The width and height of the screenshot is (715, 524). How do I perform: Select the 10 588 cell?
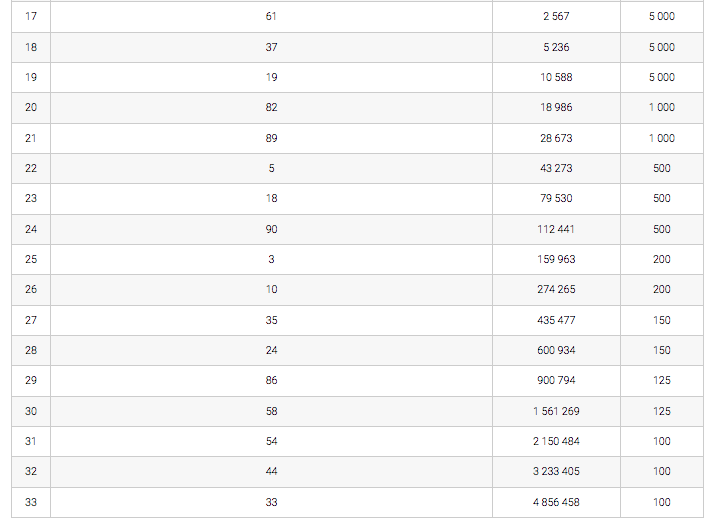[x=556, y=77]
